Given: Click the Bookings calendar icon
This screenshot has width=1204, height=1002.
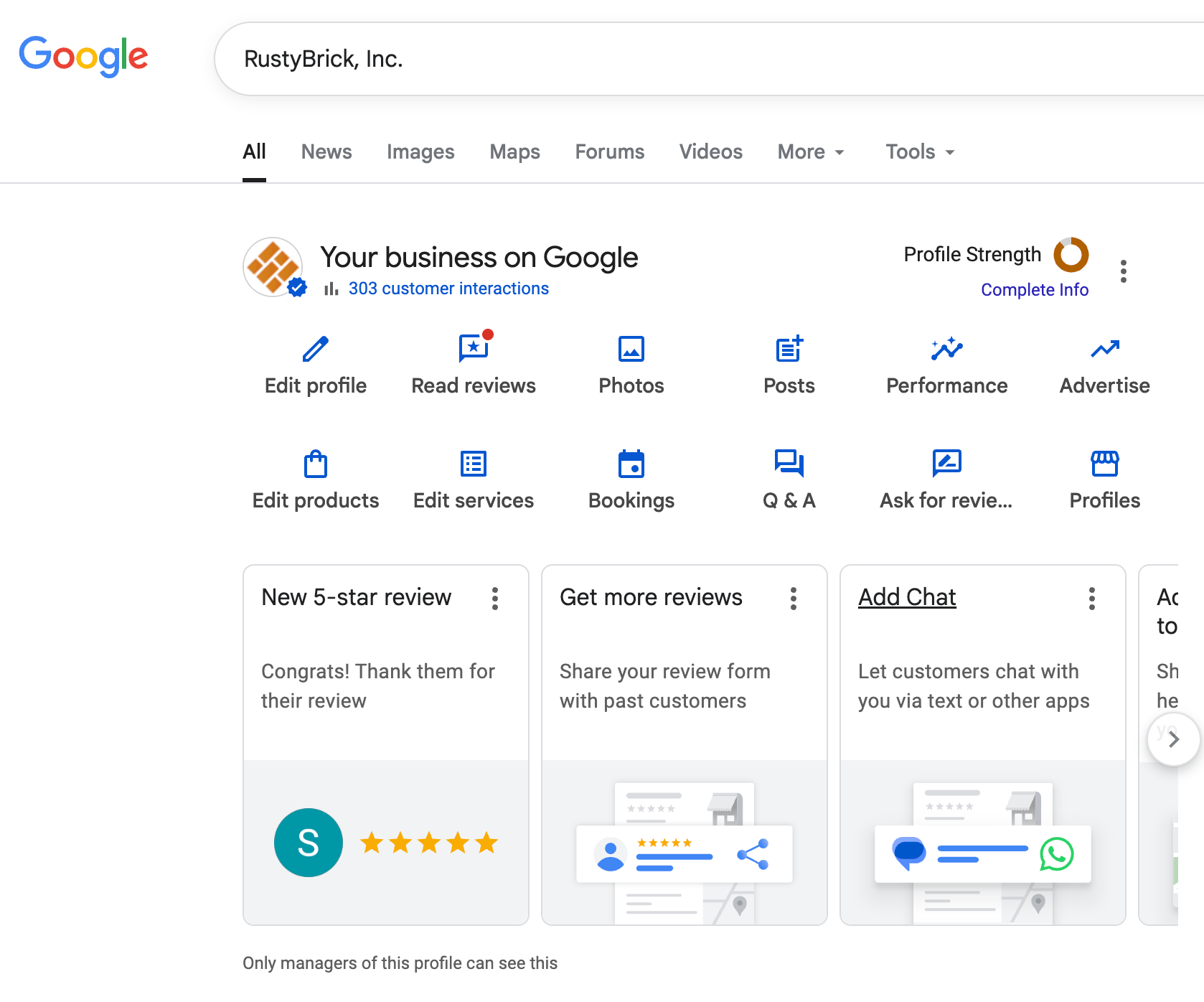Looking at the screenshot, I should [631, 464].
